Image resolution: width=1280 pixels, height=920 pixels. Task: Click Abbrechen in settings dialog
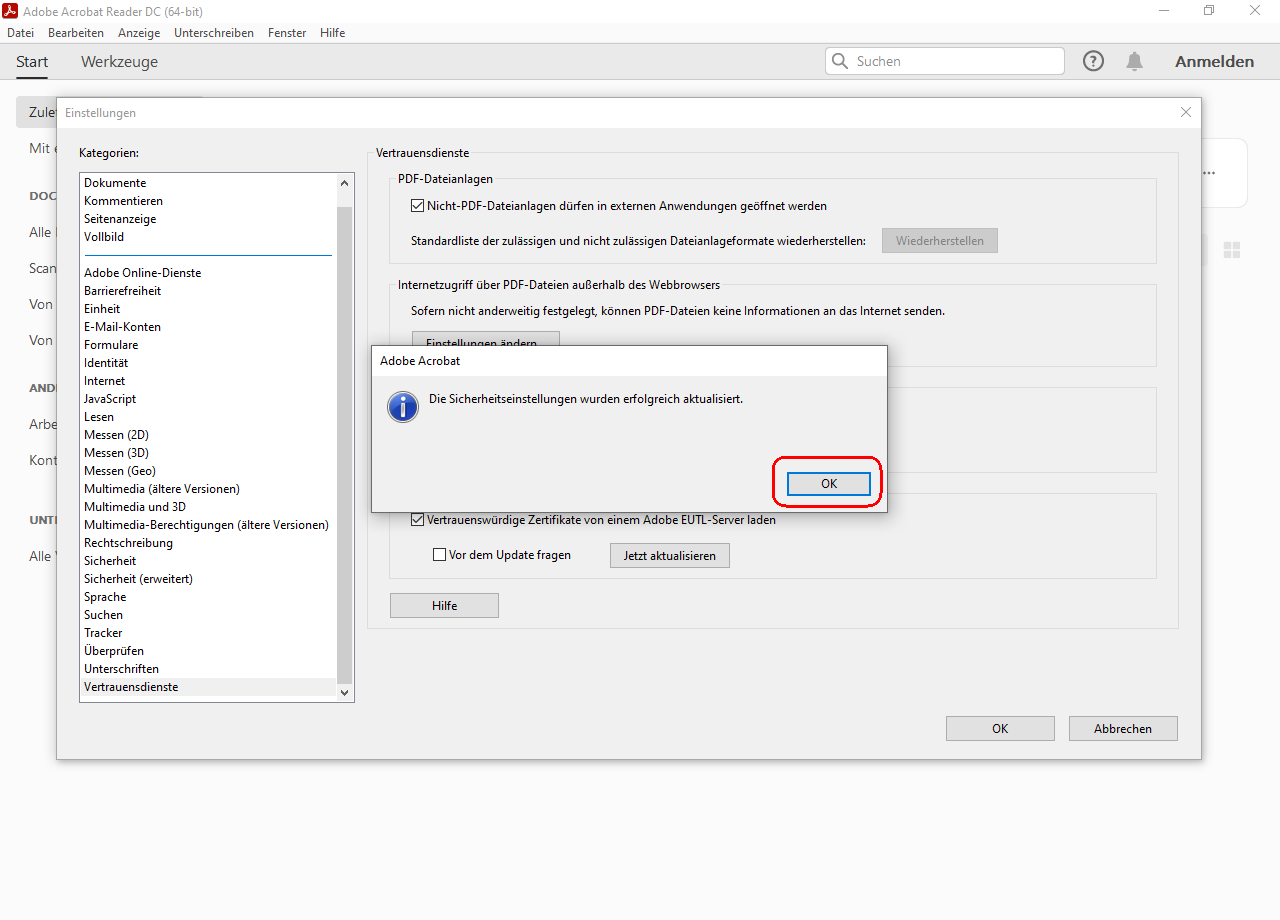[x=1122, y=729]
